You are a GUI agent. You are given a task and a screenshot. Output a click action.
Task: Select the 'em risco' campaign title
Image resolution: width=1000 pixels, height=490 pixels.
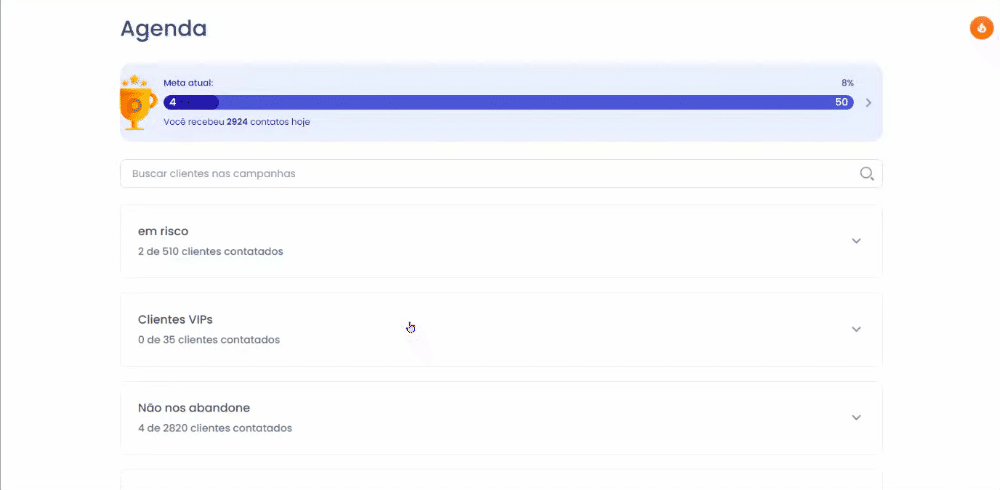[x=163, y=231]
